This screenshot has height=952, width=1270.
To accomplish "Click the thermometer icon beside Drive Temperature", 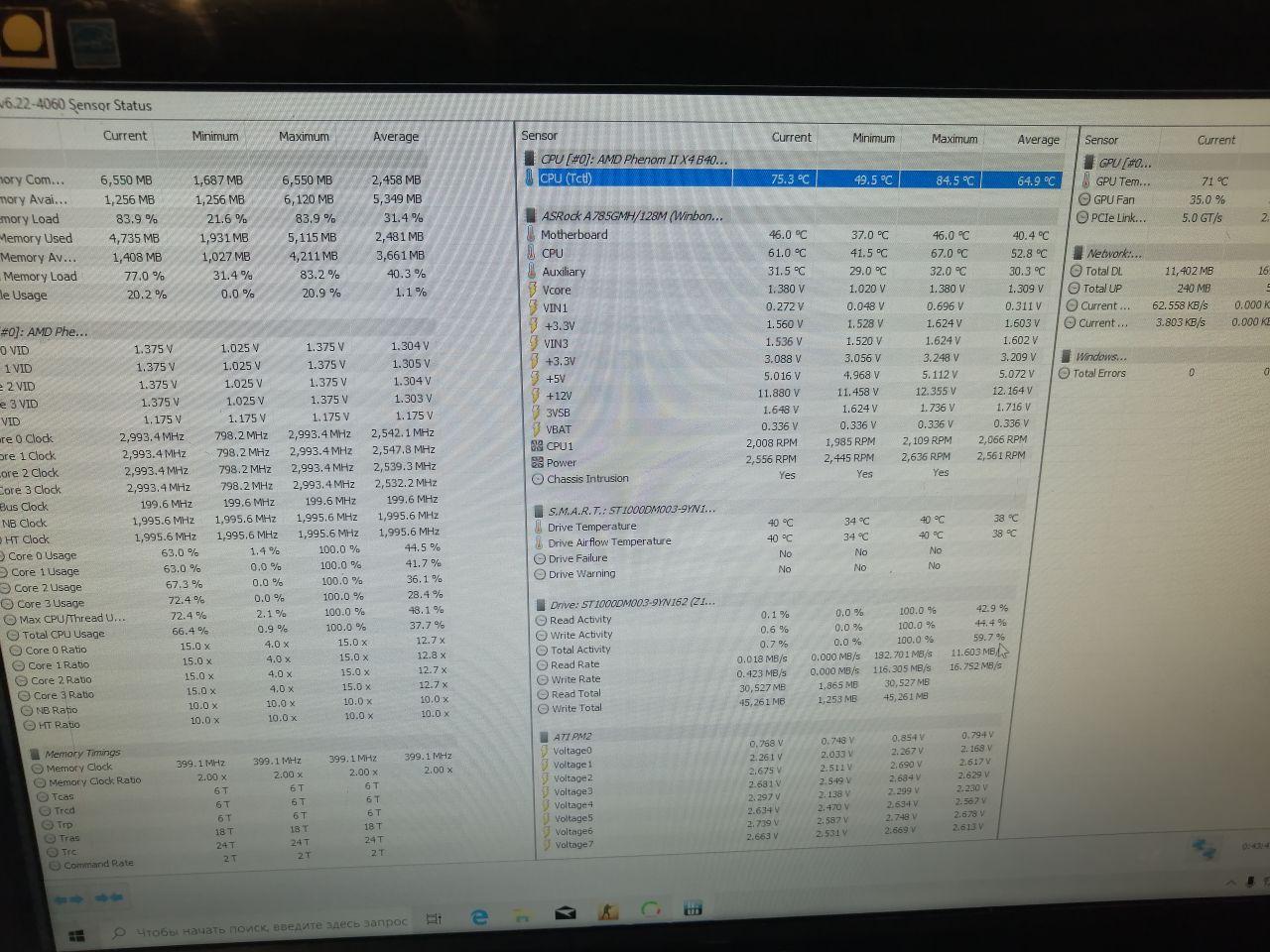I will click(539, 527).
